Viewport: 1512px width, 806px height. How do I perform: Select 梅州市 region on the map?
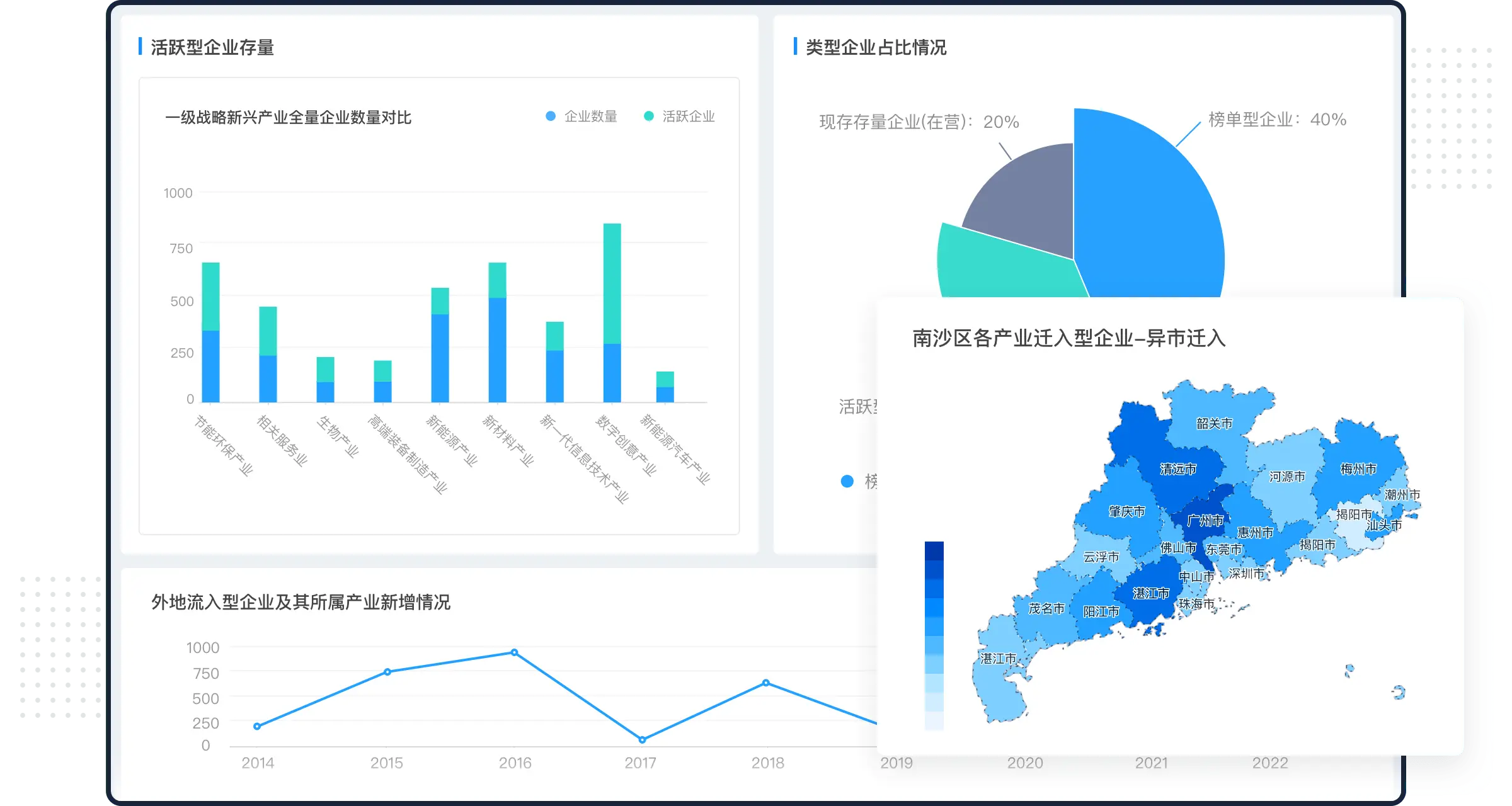pyautogui.click(x=1358, y=469)
